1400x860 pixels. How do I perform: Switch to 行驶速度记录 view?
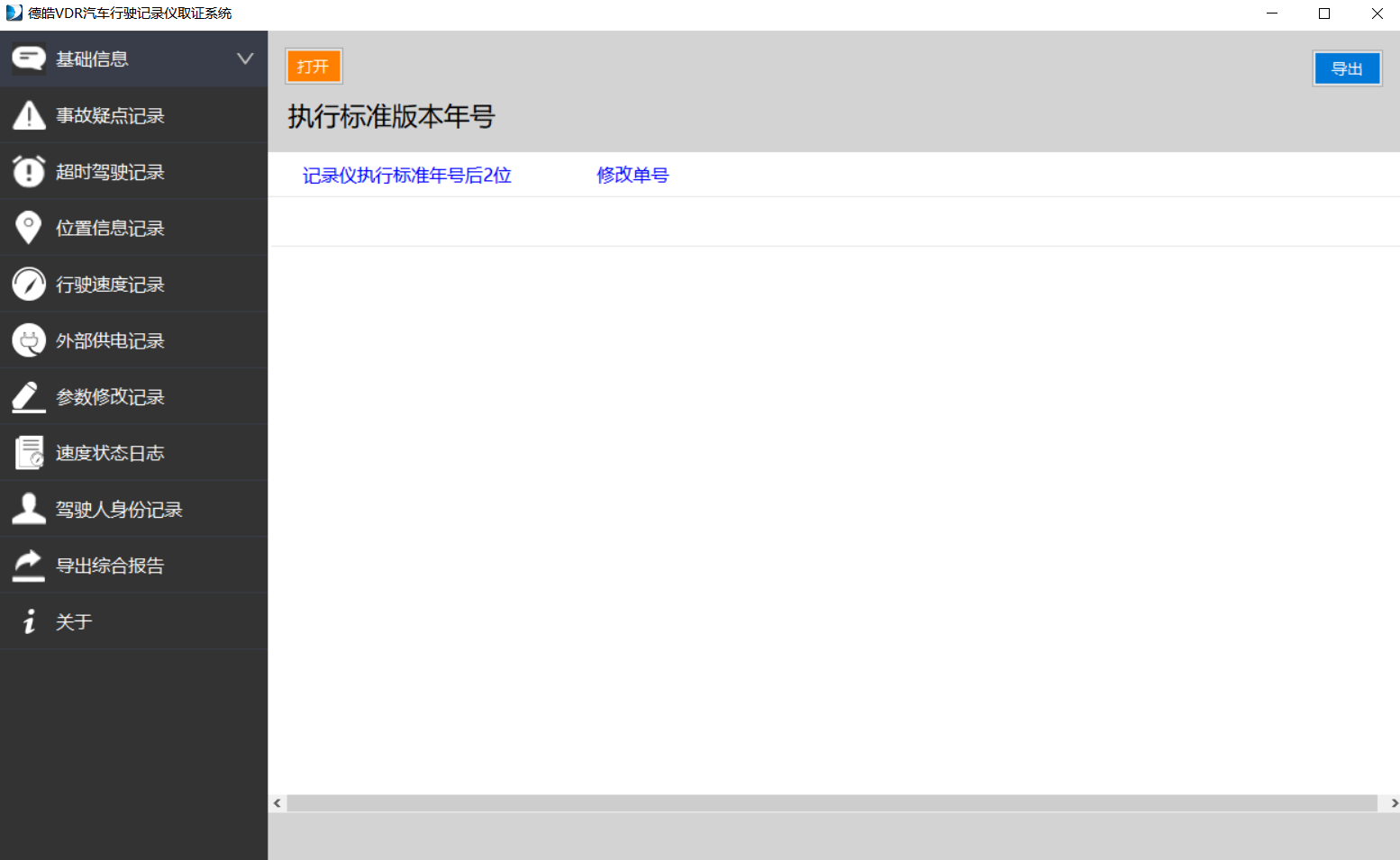[133, 284]
